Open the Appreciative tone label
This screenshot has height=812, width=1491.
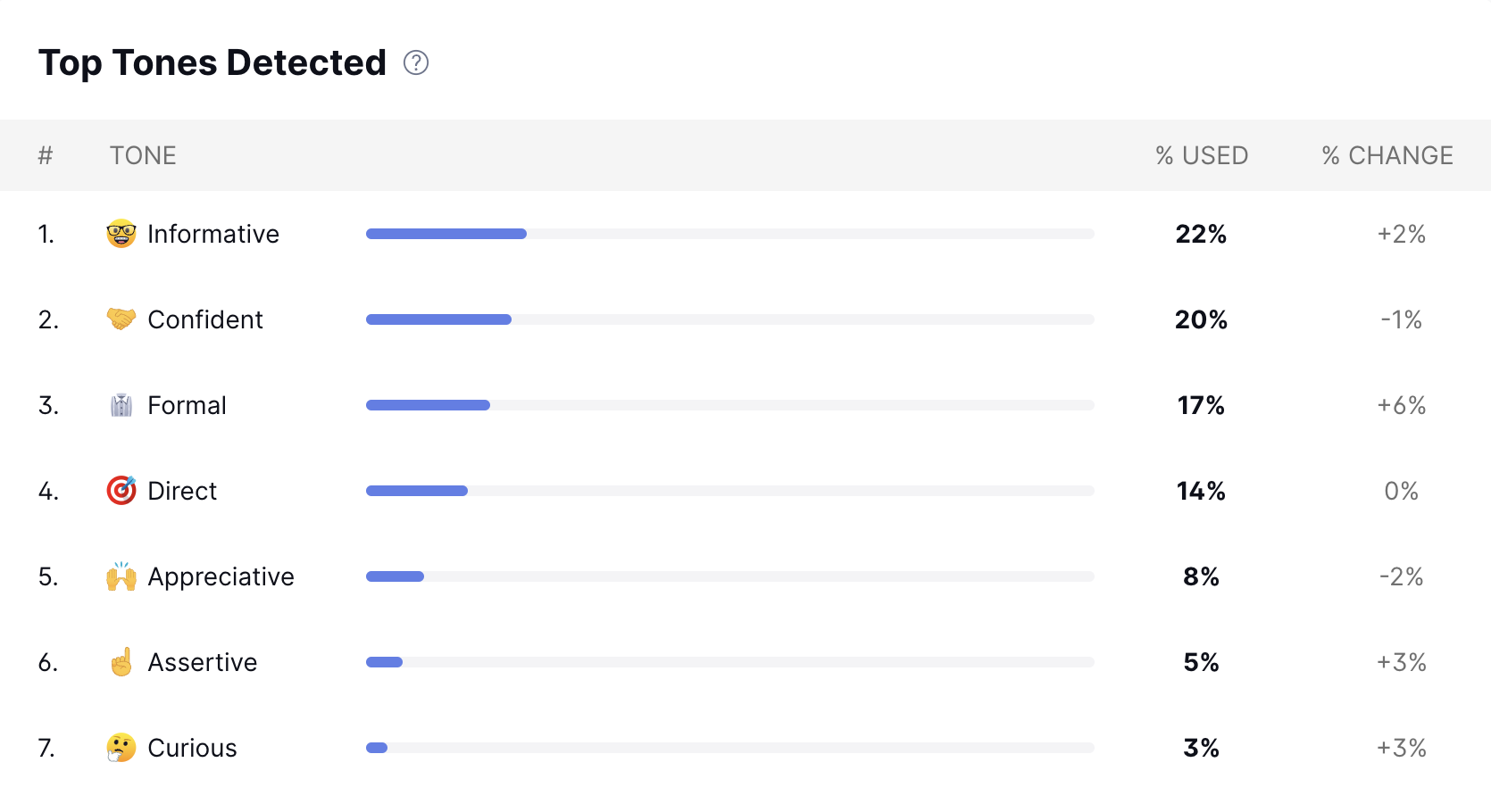221,576
